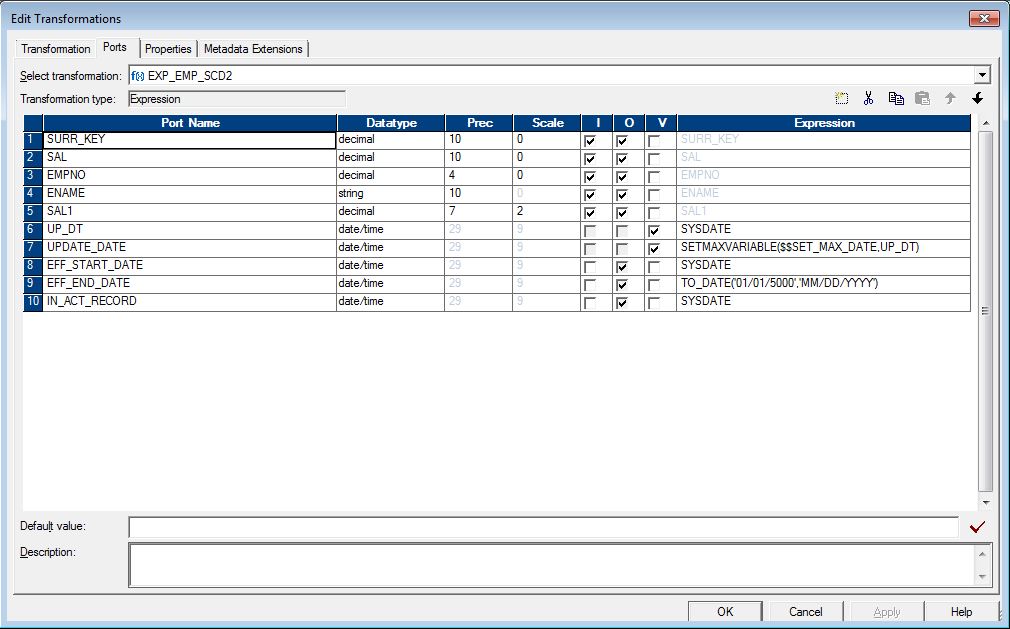Copy the selected port

(897, 97)
